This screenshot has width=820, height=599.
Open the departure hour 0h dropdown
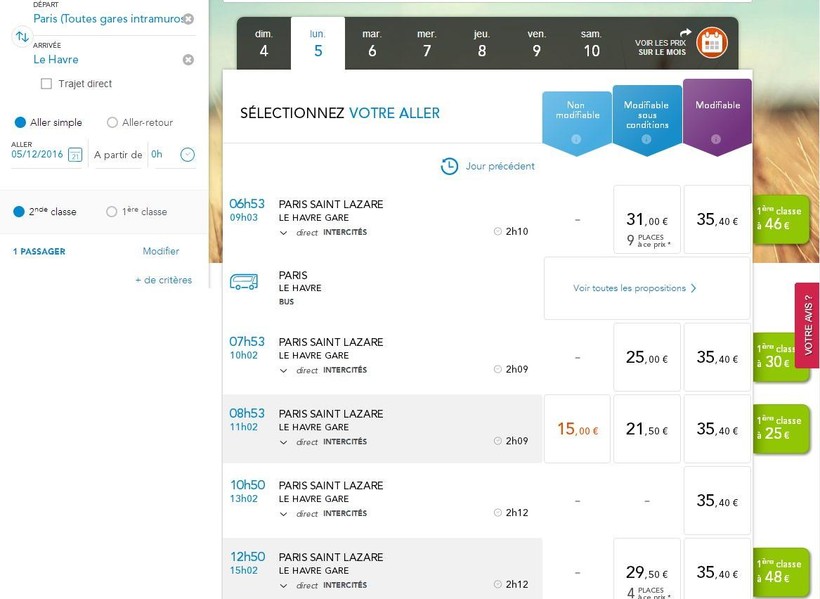click(x=187, y=155)
